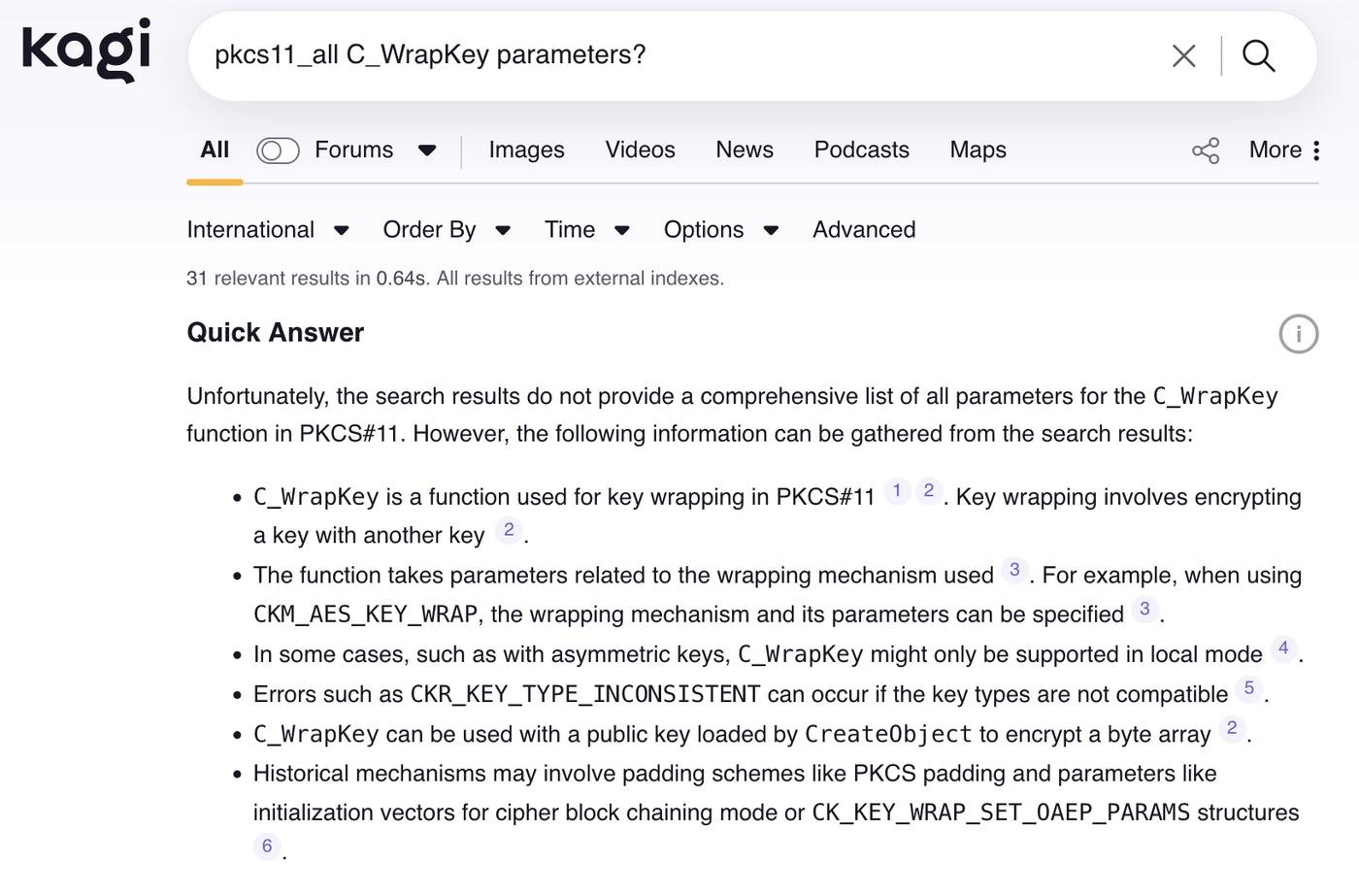Open citation 2 after 'byte array'

[x=1232, y=728]
